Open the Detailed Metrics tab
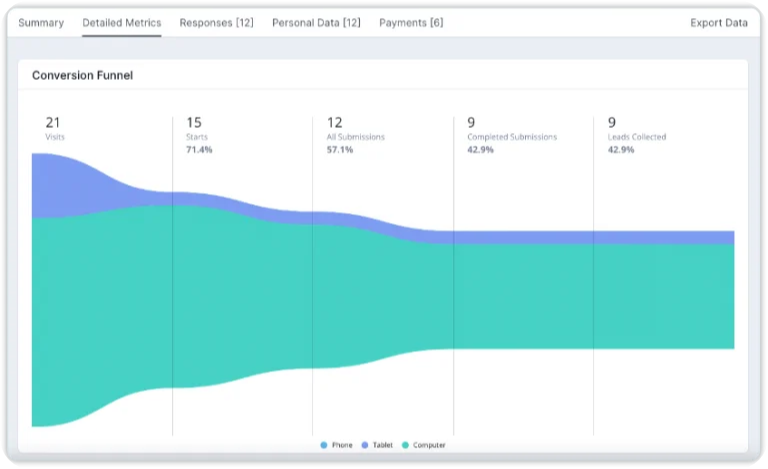768x469 pixels. coord(121,23)
